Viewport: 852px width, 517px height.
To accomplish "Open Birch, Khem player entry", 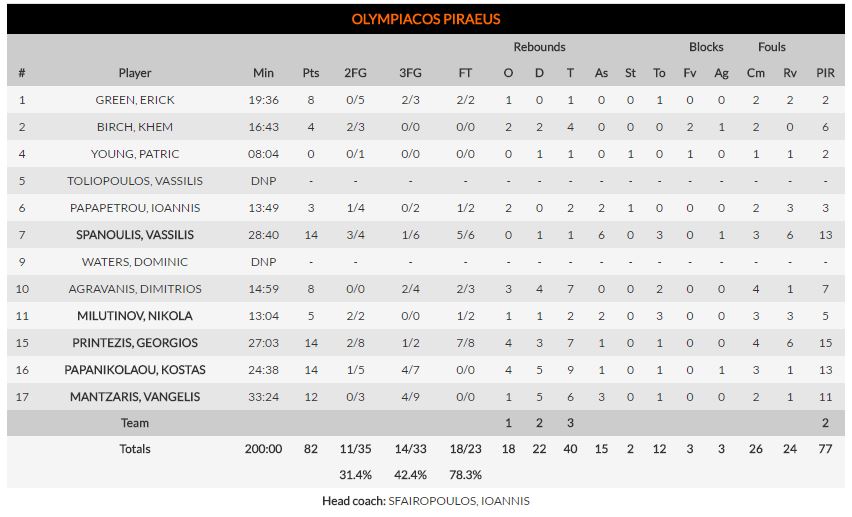I will [135, 127].
